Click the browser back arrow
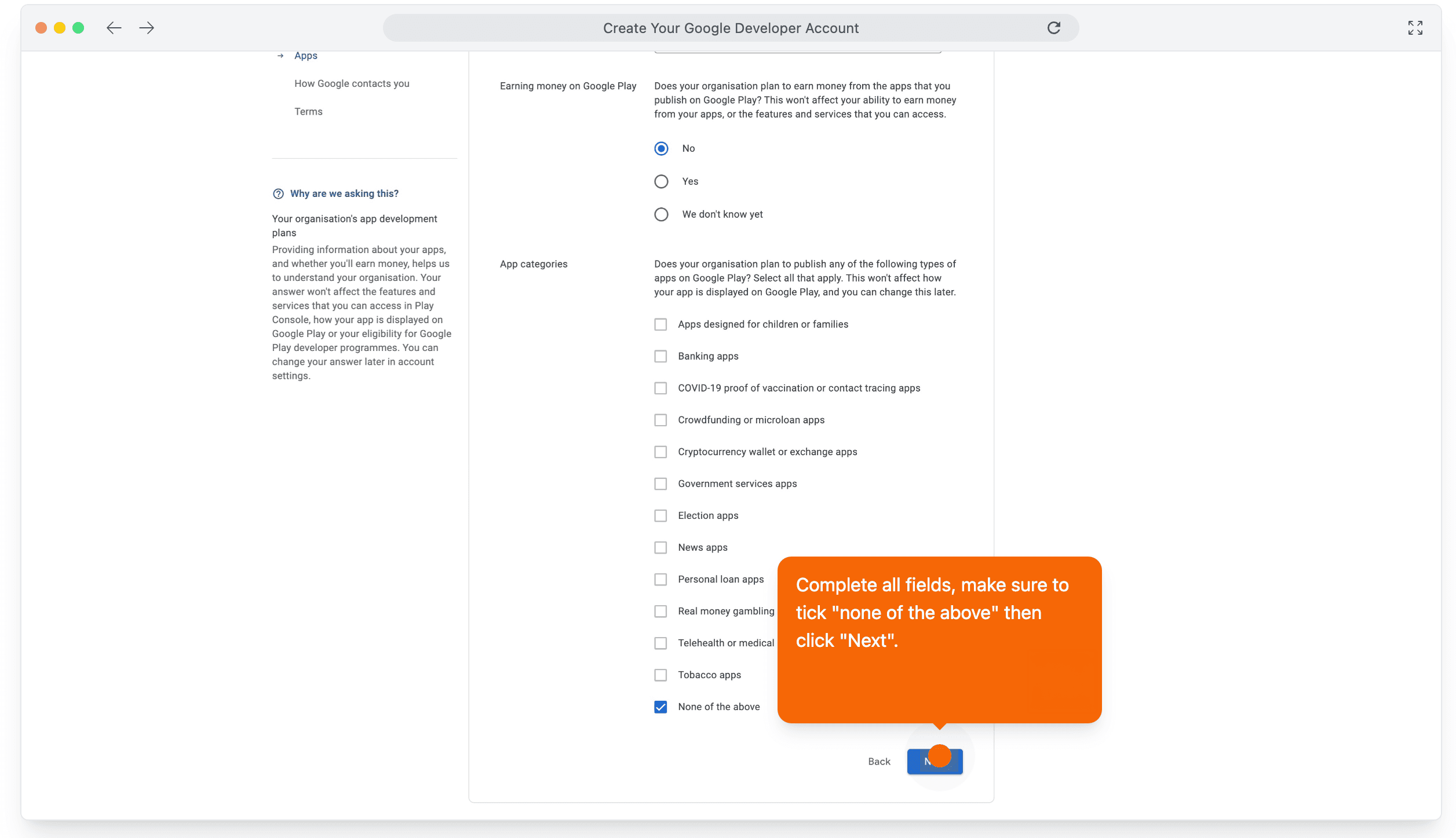The image size is (1456, 838). (114, 28)
